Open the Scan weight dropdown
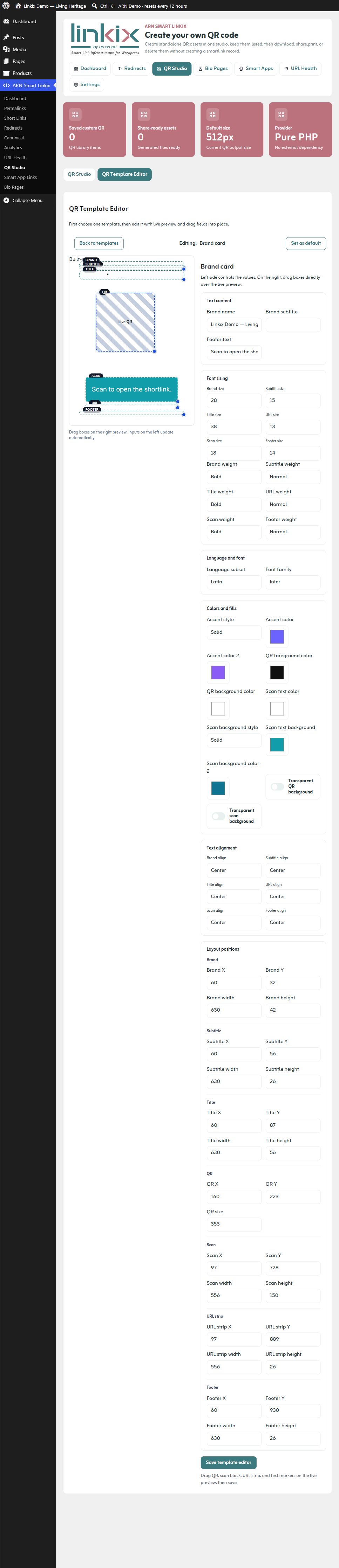339x1568 pixels. (x=233, y=532)
